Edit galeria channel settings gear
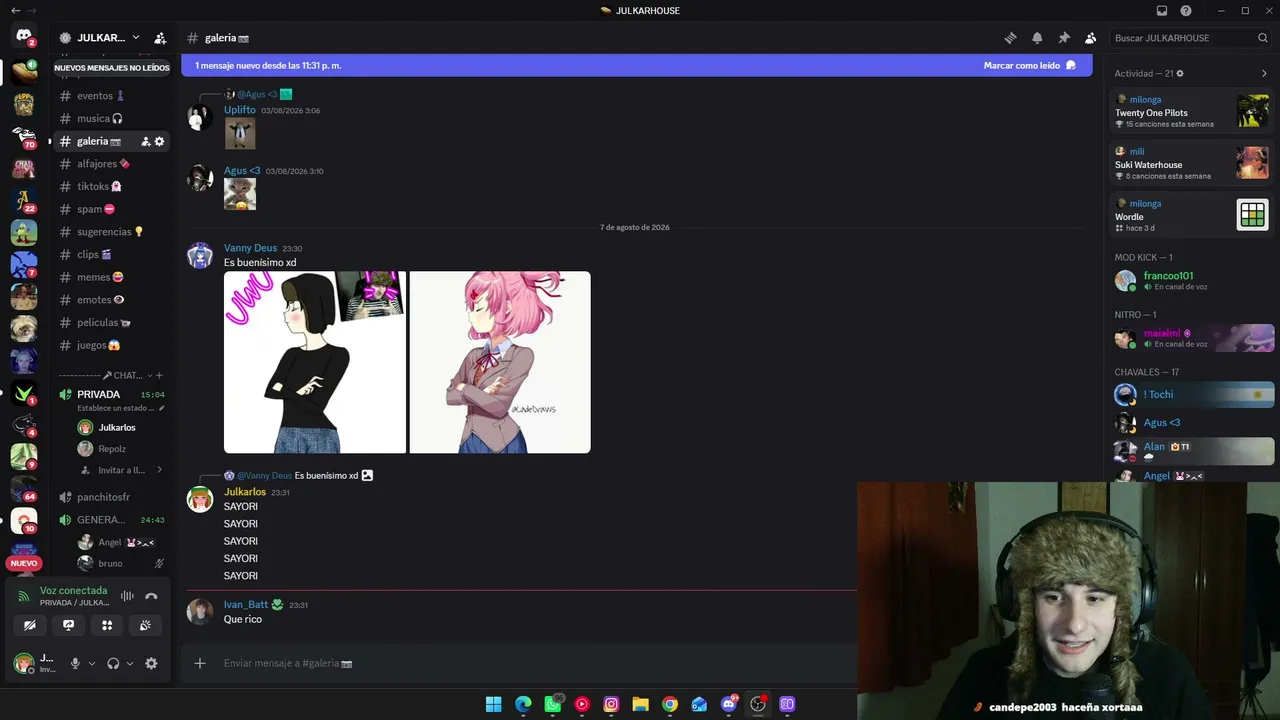The width and height of the screenshot is (1280, 720). pyautogui.click(x=159, y=142)
